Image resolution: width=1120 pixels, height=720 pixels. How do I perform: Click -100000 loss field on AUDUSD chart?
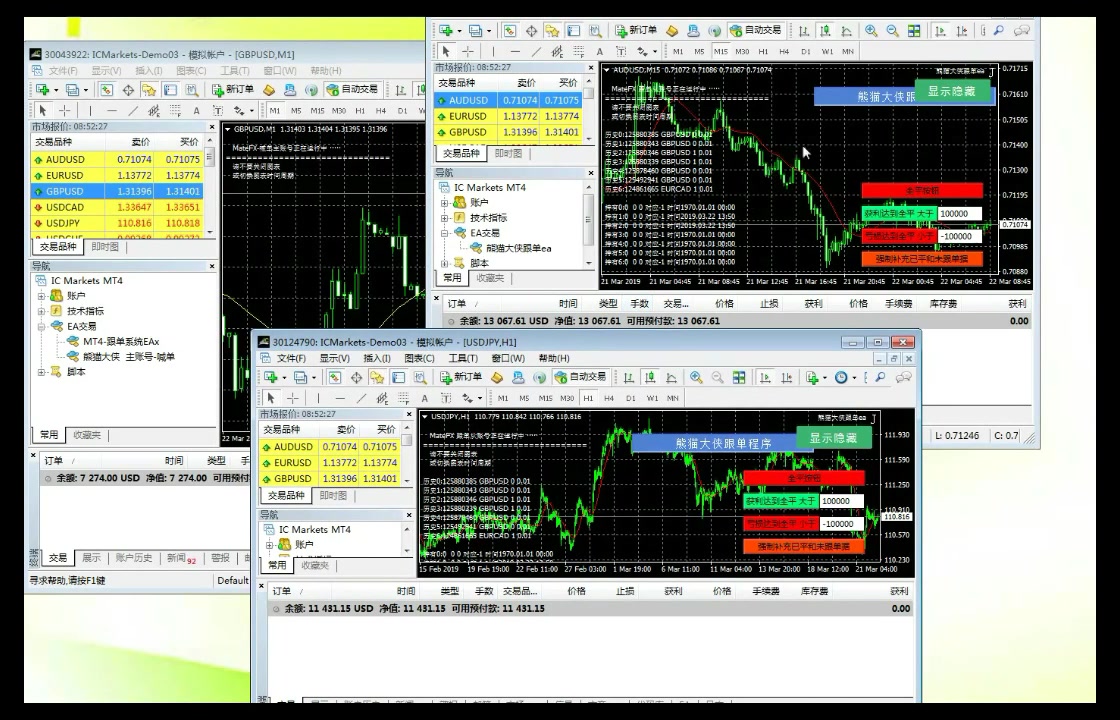point(959,236)
